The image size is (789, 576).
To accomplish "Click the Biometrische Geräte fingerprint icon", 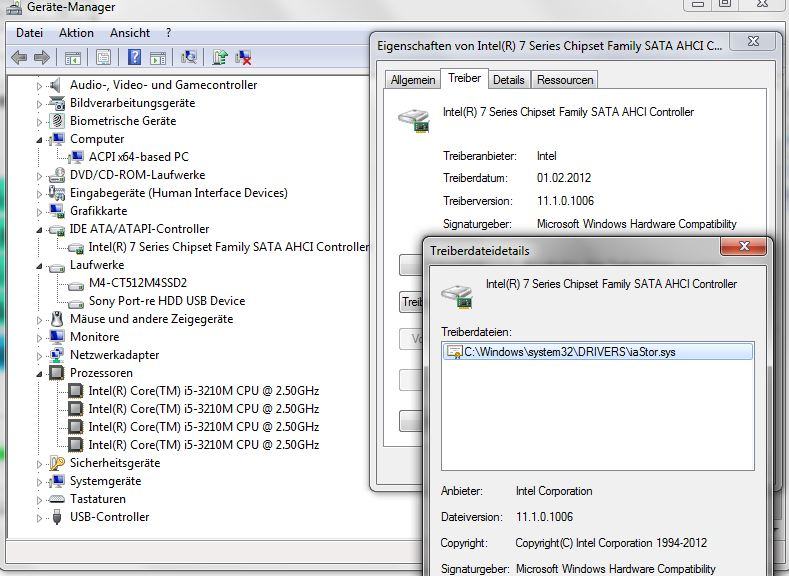I will pyautogui.click(x=57, y=121).
